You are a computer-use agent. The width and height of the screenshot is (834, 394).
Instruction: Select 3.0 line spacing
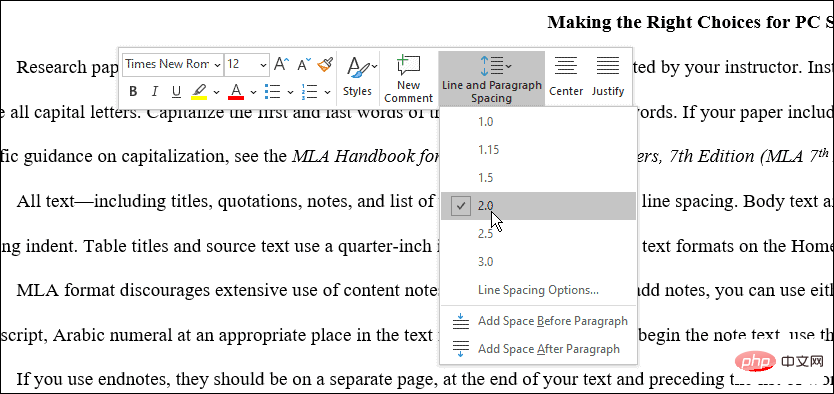(x=538, y=262)
